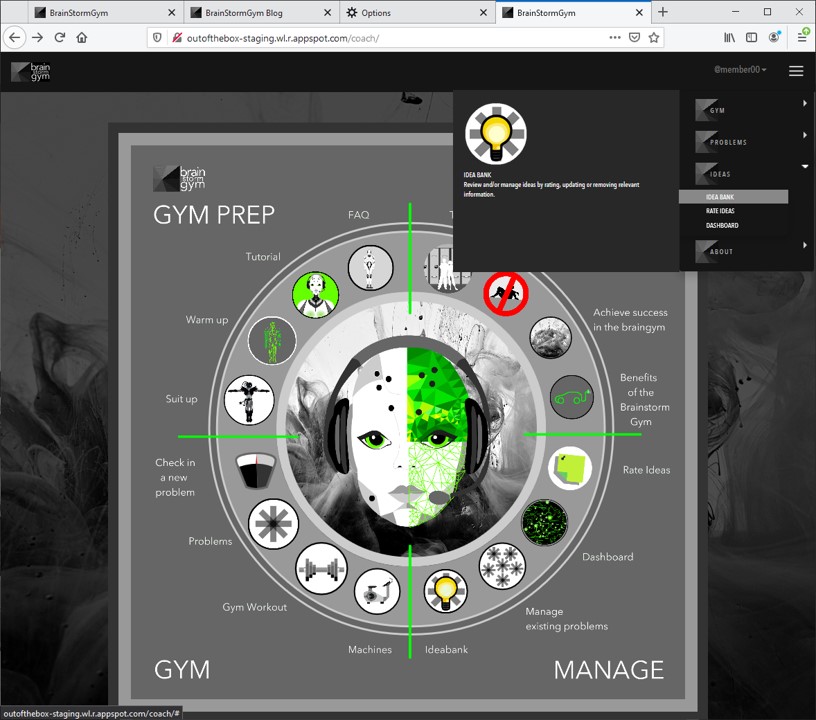
Task: Click the BrainStormGym logo in header
Action: (31, 72)
